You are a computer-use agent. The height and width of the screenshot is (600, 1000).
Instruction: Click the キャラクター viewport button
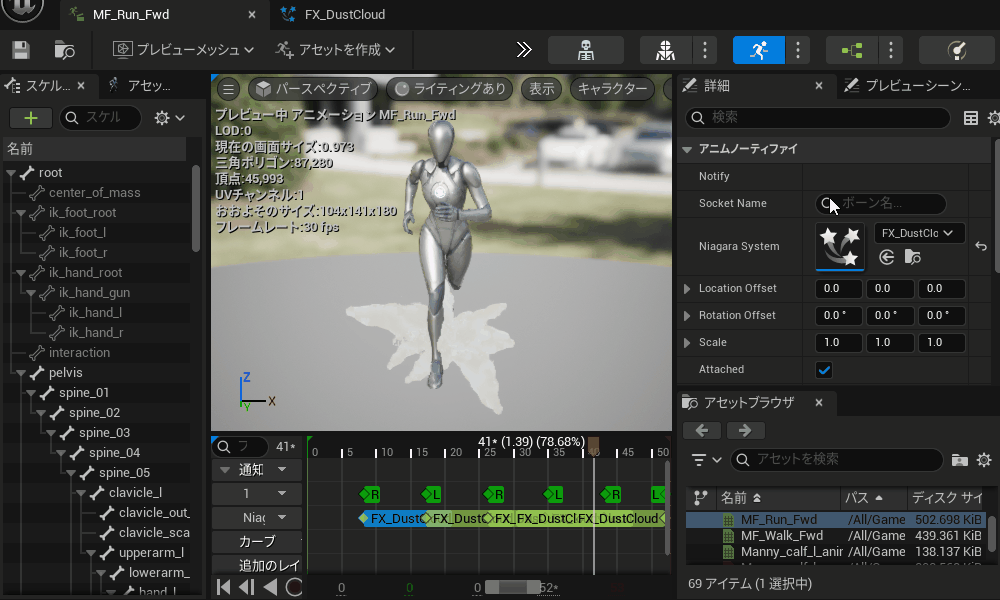tap(612, 89)
